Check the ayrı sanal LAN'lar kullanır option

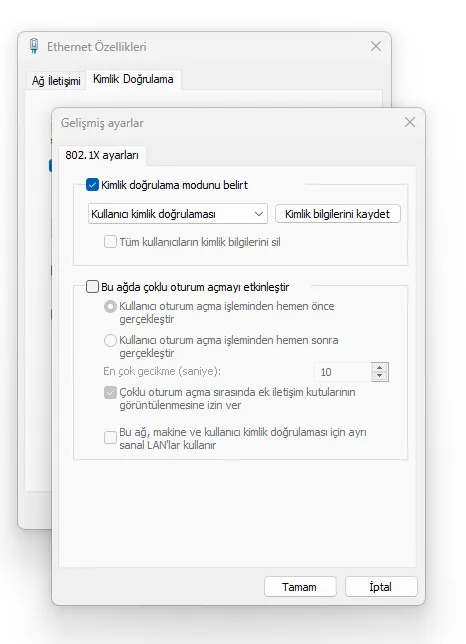point(110,438)
